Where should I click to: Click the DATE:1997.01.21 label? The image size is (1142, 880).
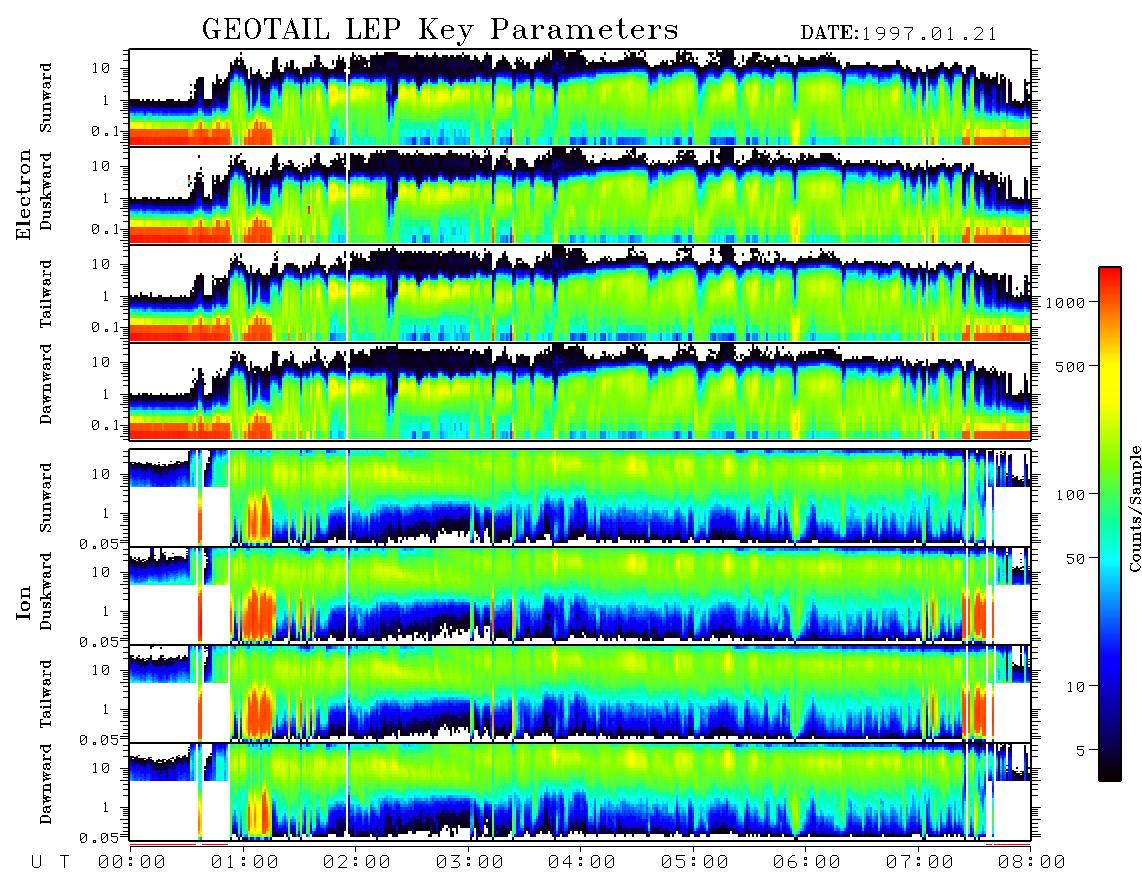pyautogui.click(x=899, y=33)
